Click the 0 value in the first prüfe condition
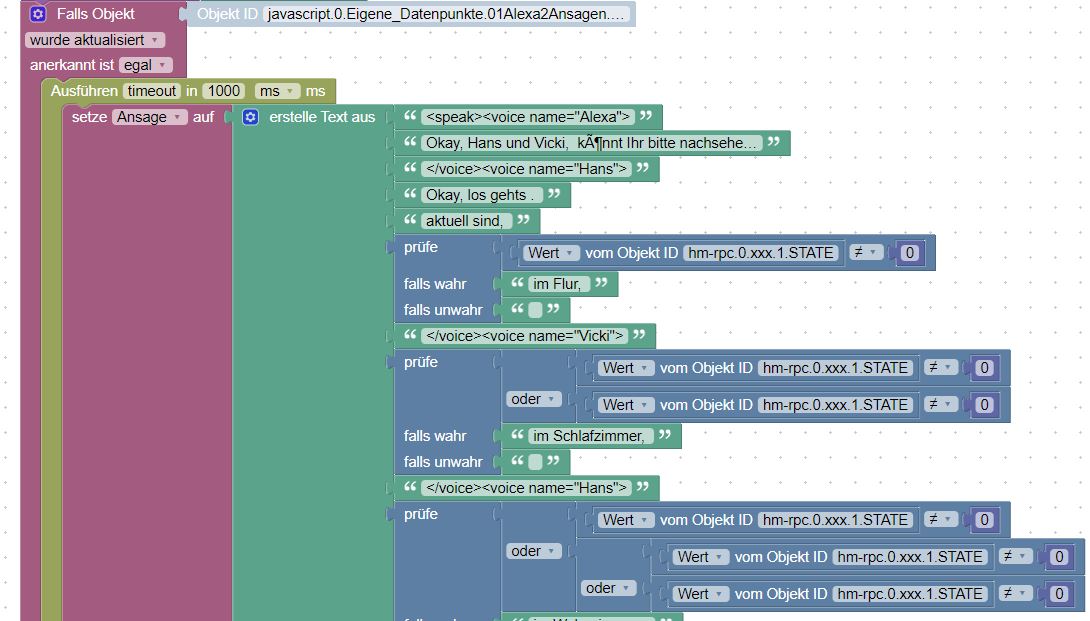Screen dimensions: 1090x621 click(909, 253)
